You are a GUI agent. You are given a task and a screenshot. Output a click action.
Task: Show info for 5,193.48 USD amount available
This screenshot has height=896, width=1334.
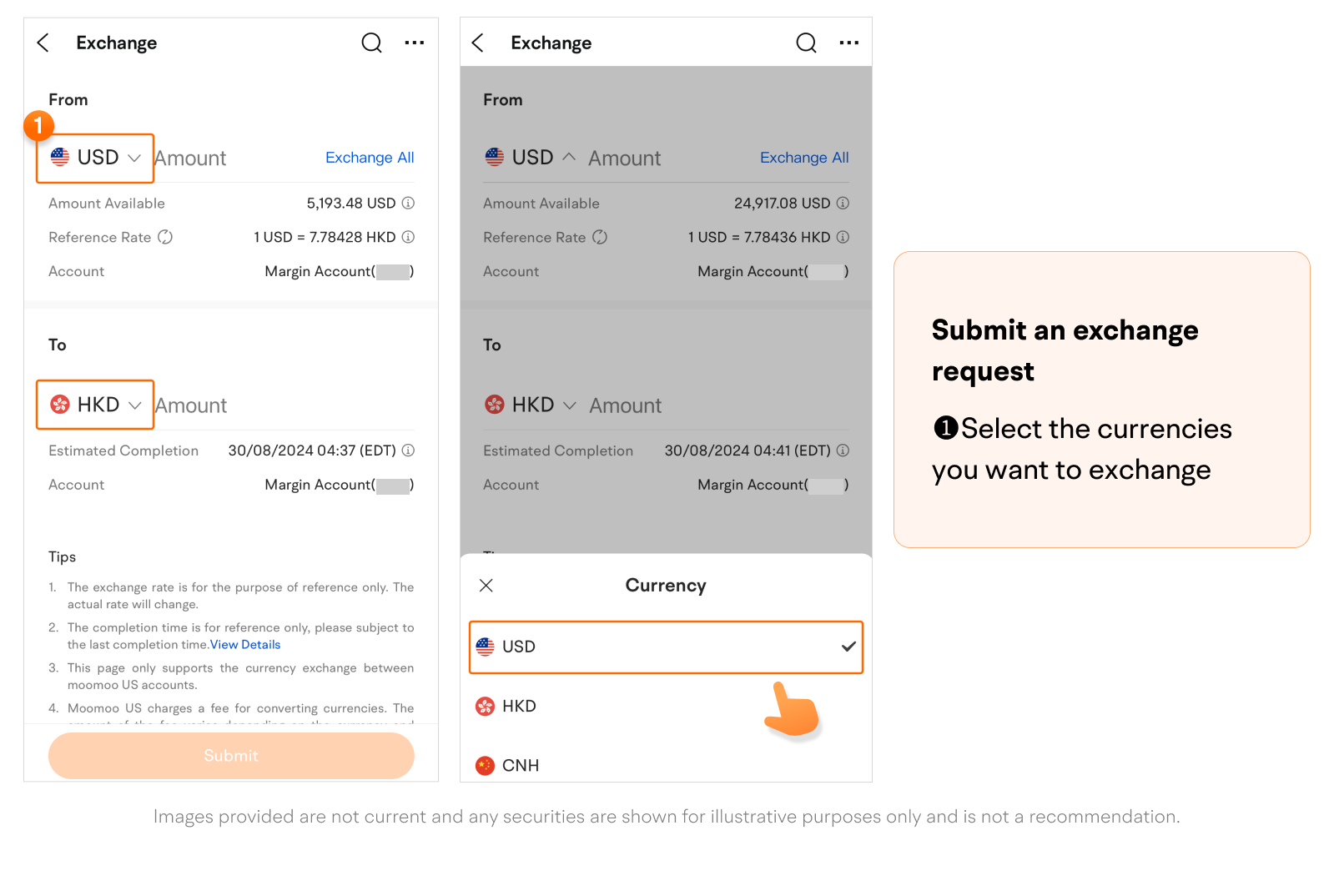[x=408, y=203]
